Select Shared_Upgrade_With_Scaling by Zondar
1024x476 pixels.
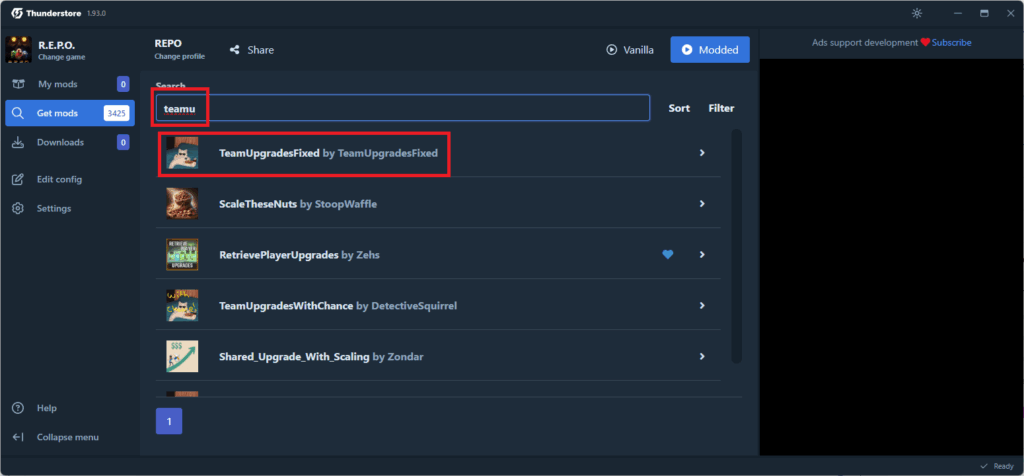click(322, 357)
